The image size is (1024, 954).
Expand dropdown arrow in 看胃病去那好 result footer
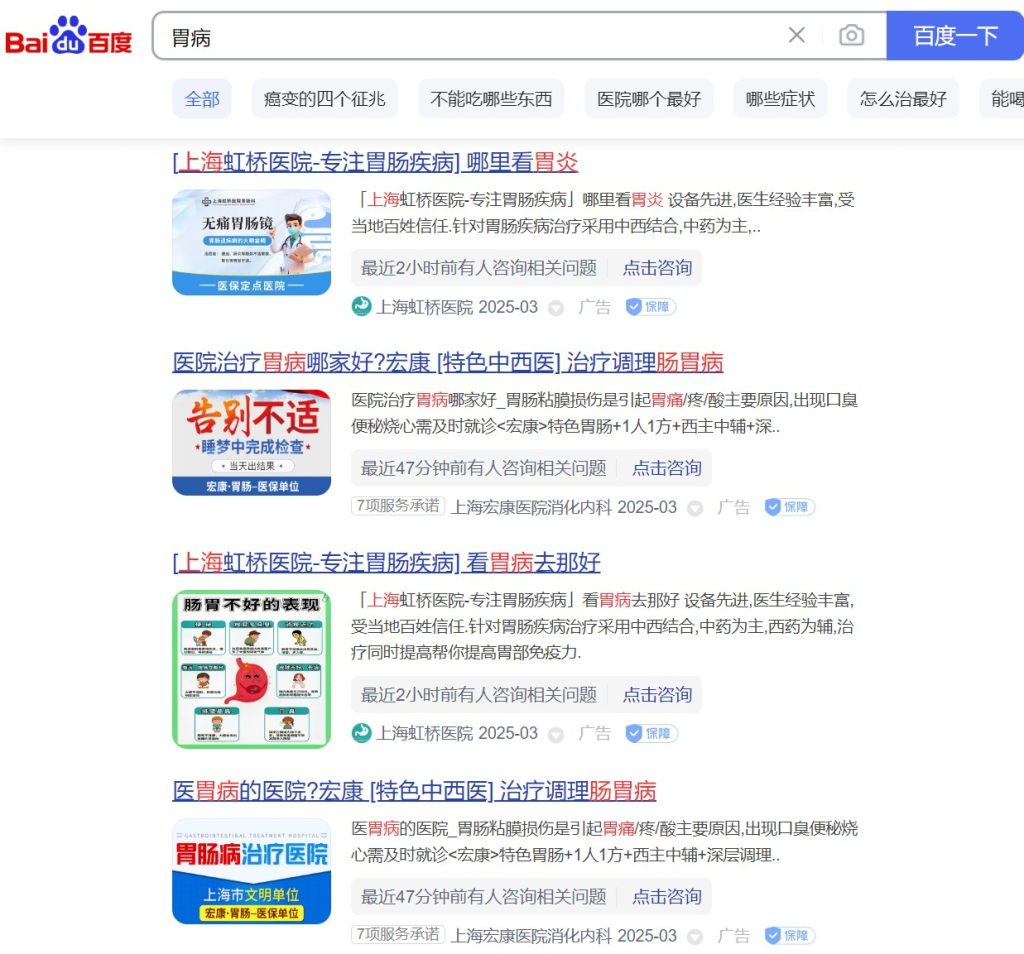(x=556, y=735)
